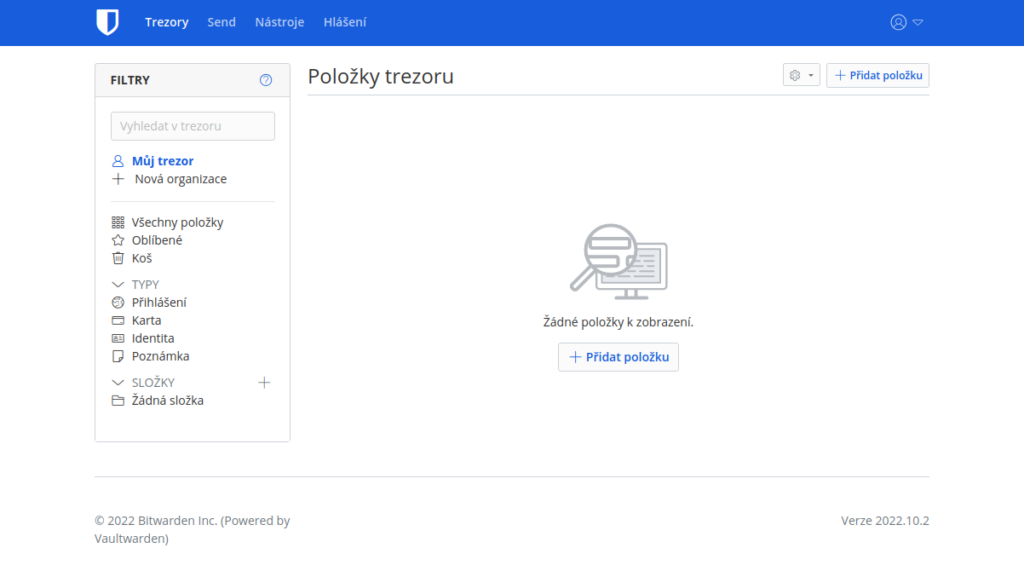The height and width of the screenshot is (571, 1024).
Task: Focus the Vyhledat v trezoru search field
Action: (192, 126)
